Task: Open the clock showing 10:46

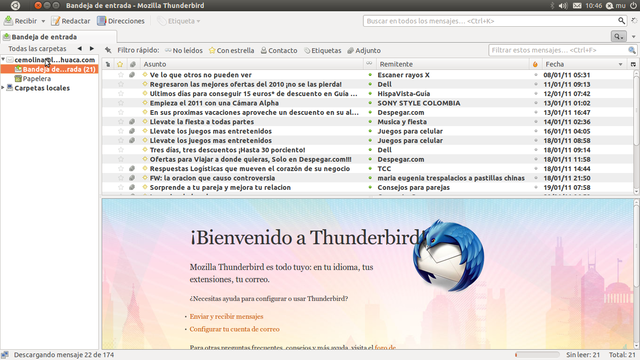Action: [593, 6]
